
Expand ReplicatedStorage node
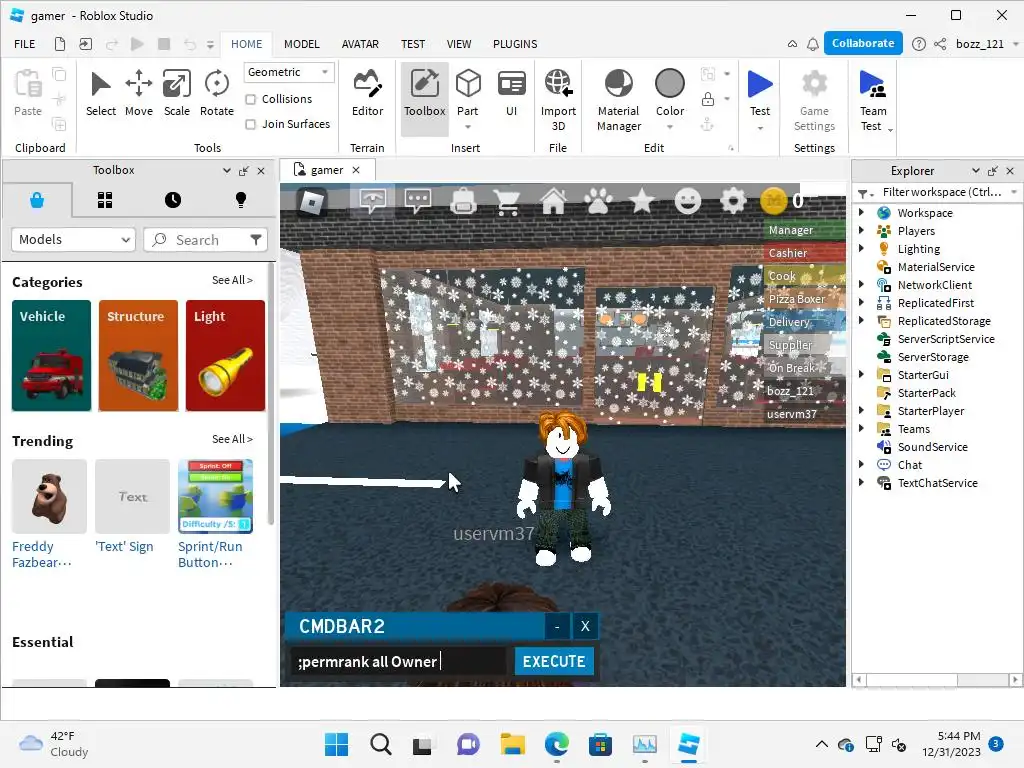point(861,320)
